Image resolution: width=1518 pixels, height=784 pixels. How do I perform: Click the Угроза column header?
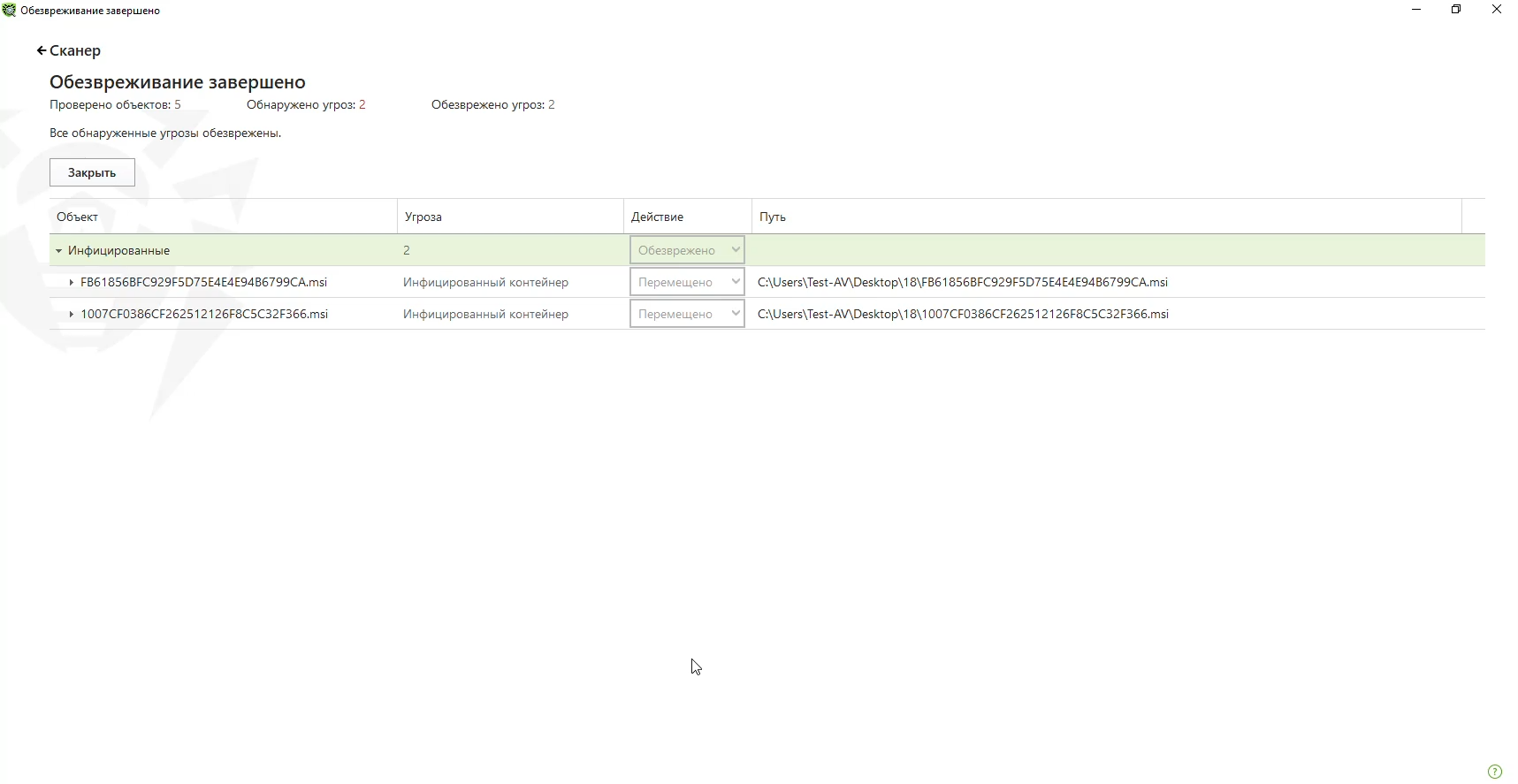pos(510,217)
